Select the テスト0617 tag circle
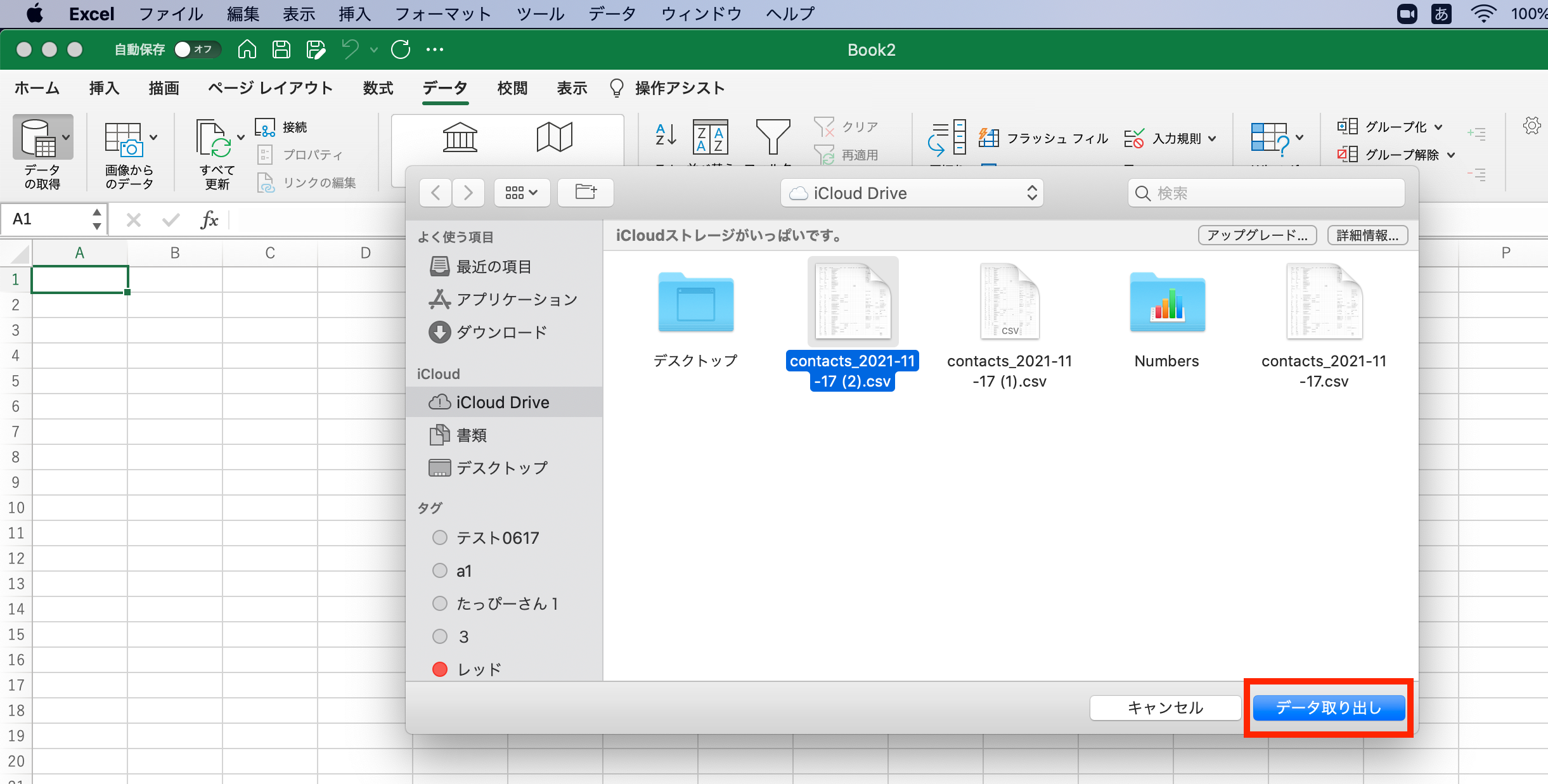The image size is (1548, 784). (x=439, y=538)
